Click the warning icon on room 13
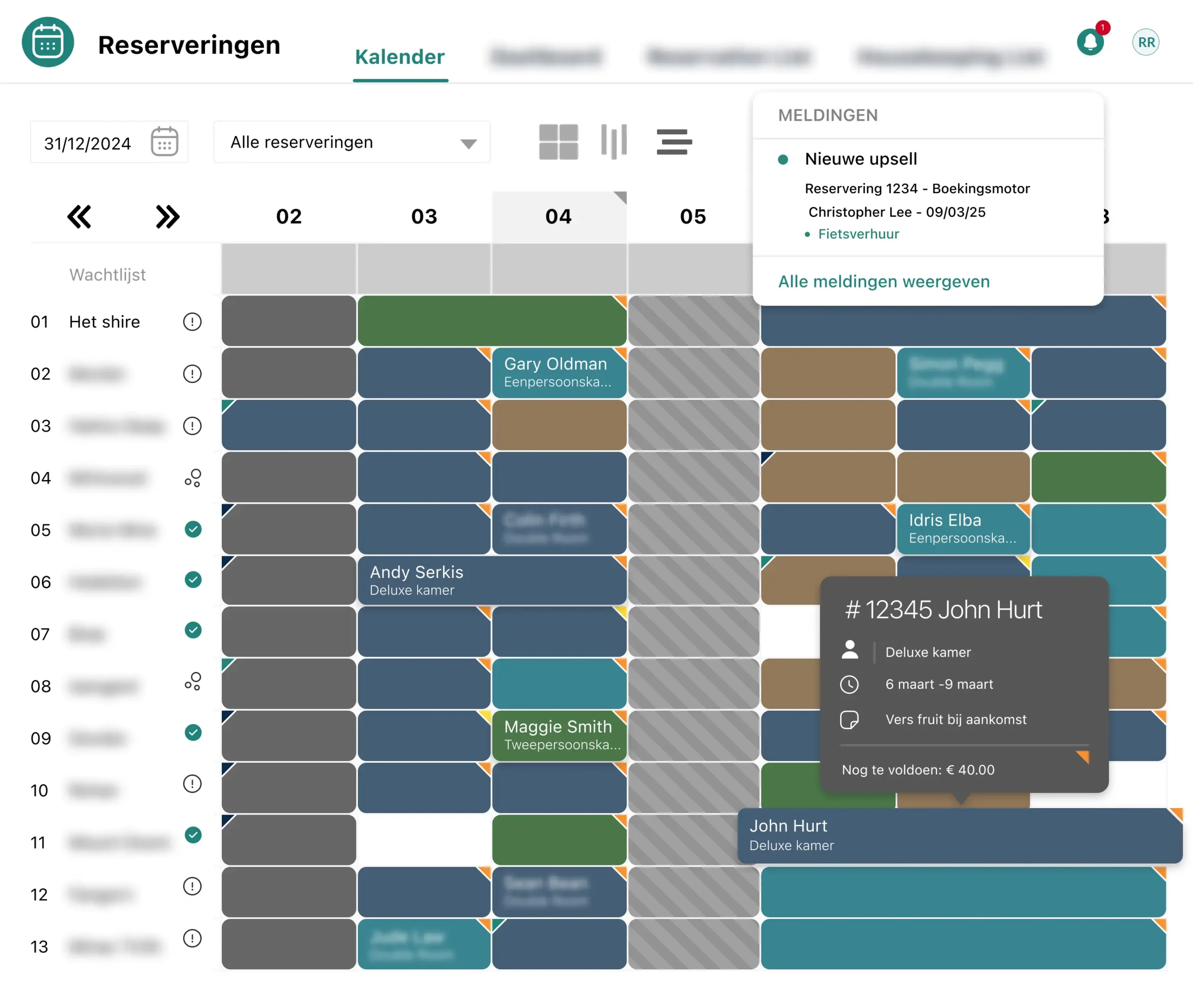Image resolution: width=1193 pixels, height=1008 pixels. pos(192,938)
